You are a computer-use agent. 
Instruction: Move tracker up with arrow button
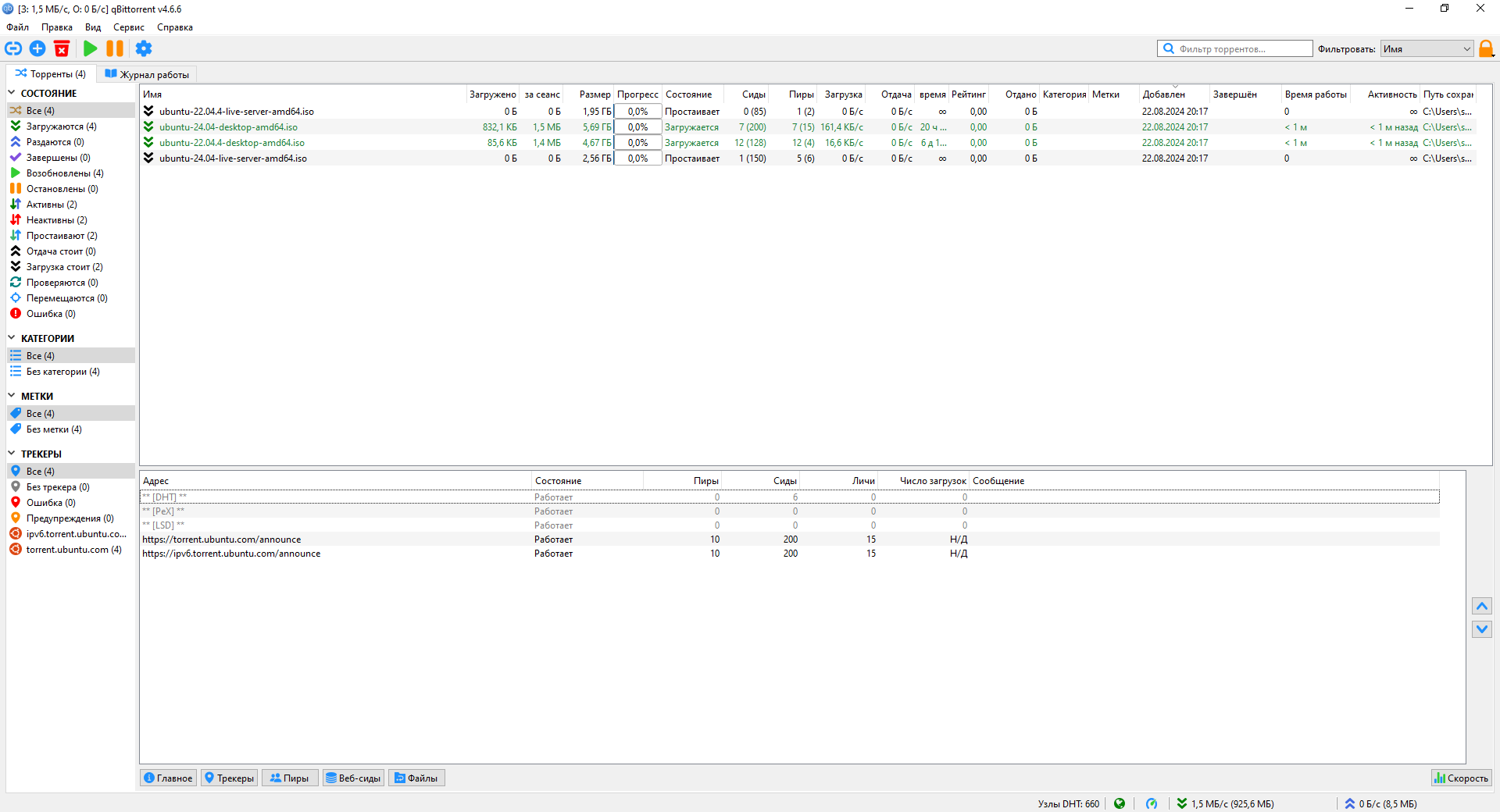point(1482,606)
